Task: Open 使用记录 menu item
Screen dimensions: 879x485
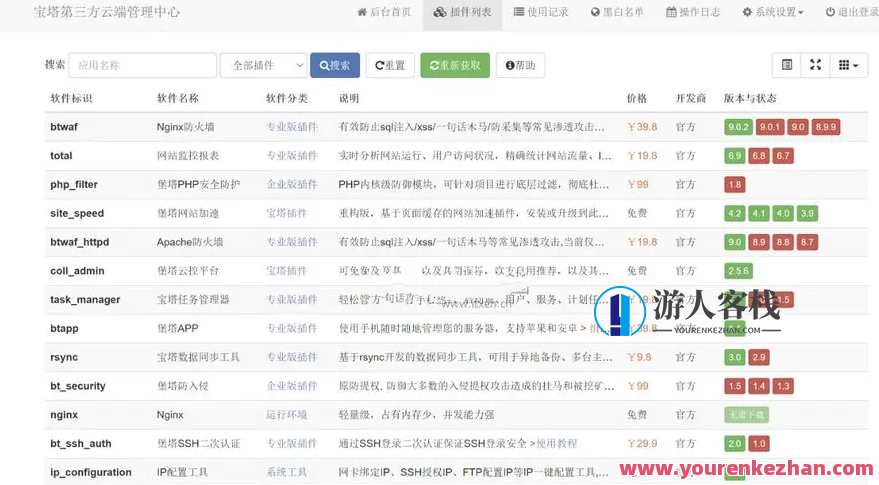Action: 541,12
